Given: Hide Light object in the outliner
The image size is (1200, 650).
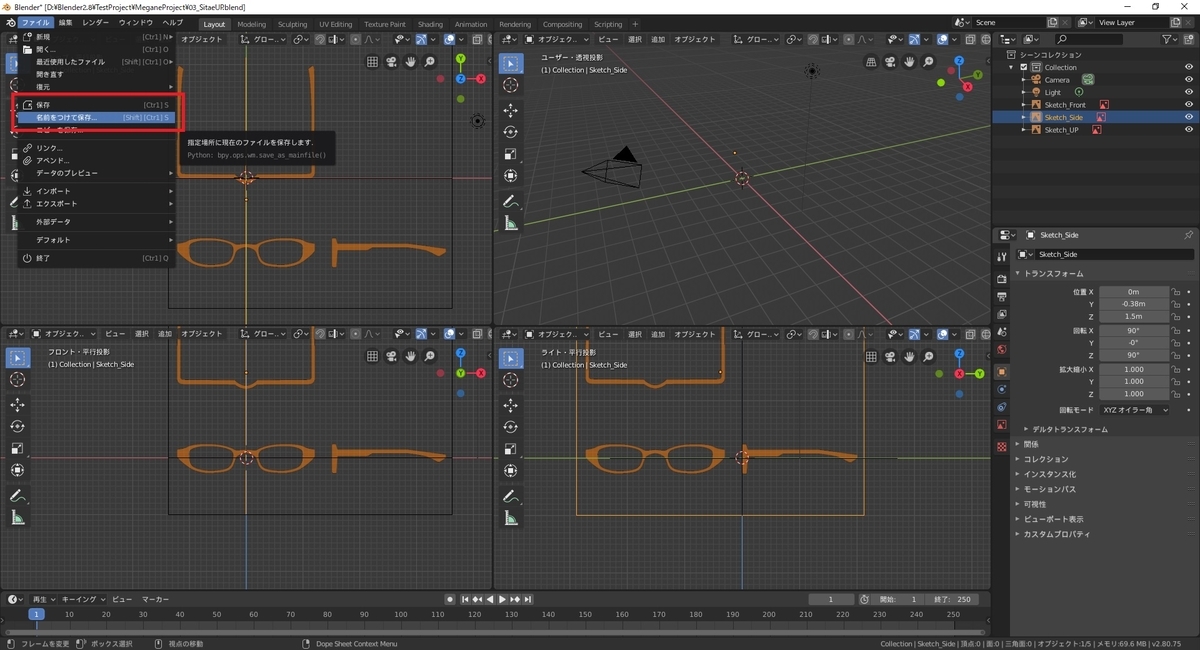Looking at the screenshot, I should coord(1189,92).
